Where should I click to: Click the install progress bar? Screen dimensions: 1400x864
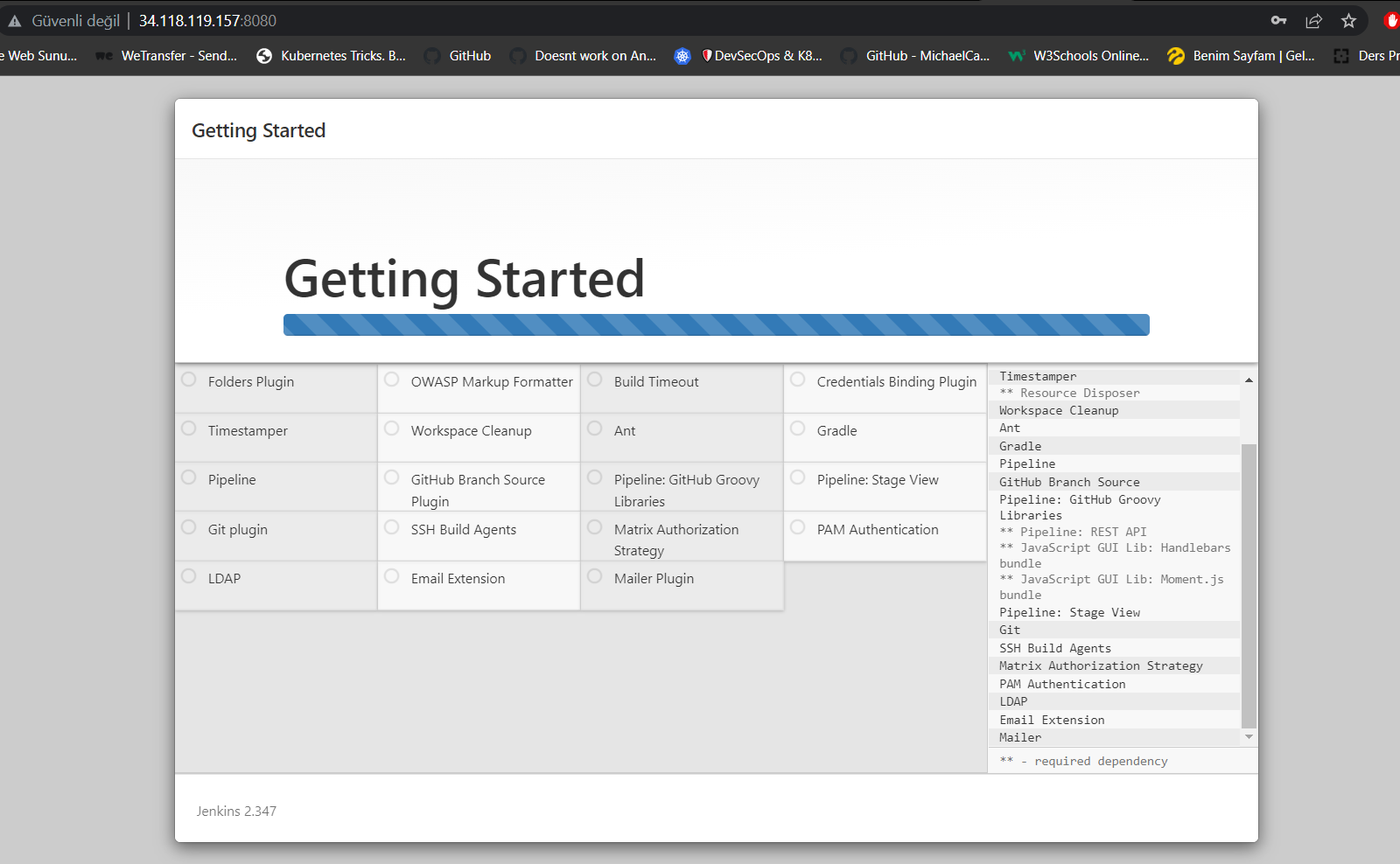pos(716,324)
